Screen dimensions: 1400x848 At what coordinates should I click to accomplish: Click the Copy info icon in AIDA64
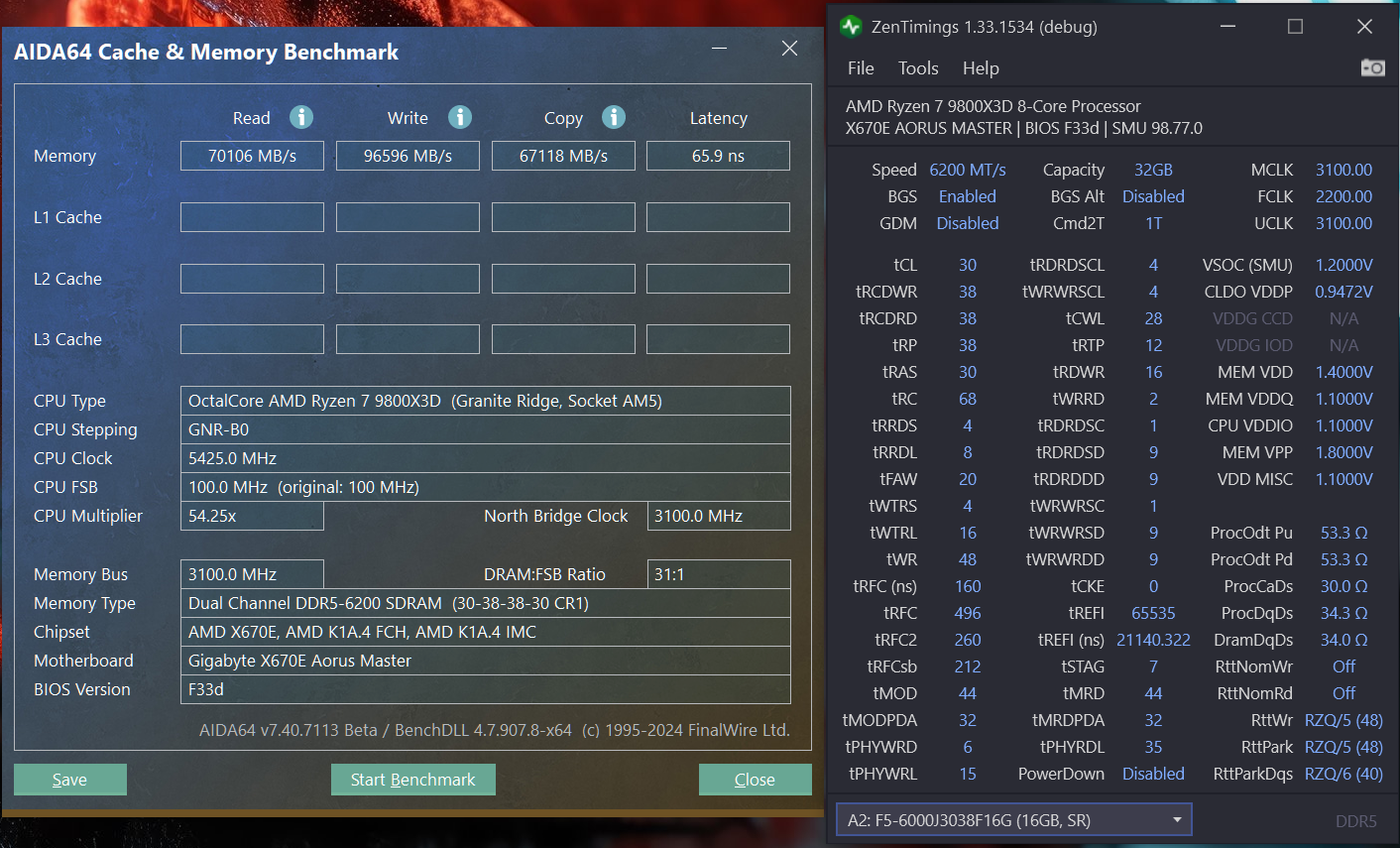(x=614, y=117)
